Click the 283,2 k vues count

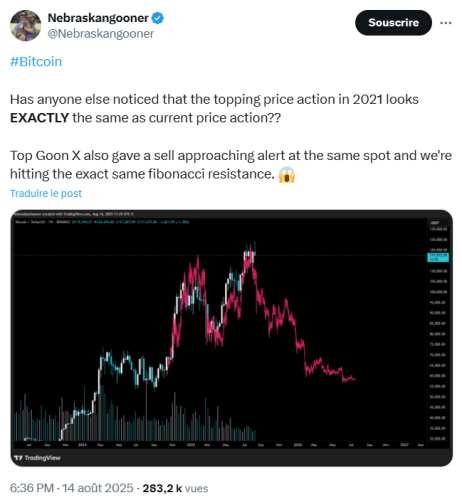coord(175,488)
